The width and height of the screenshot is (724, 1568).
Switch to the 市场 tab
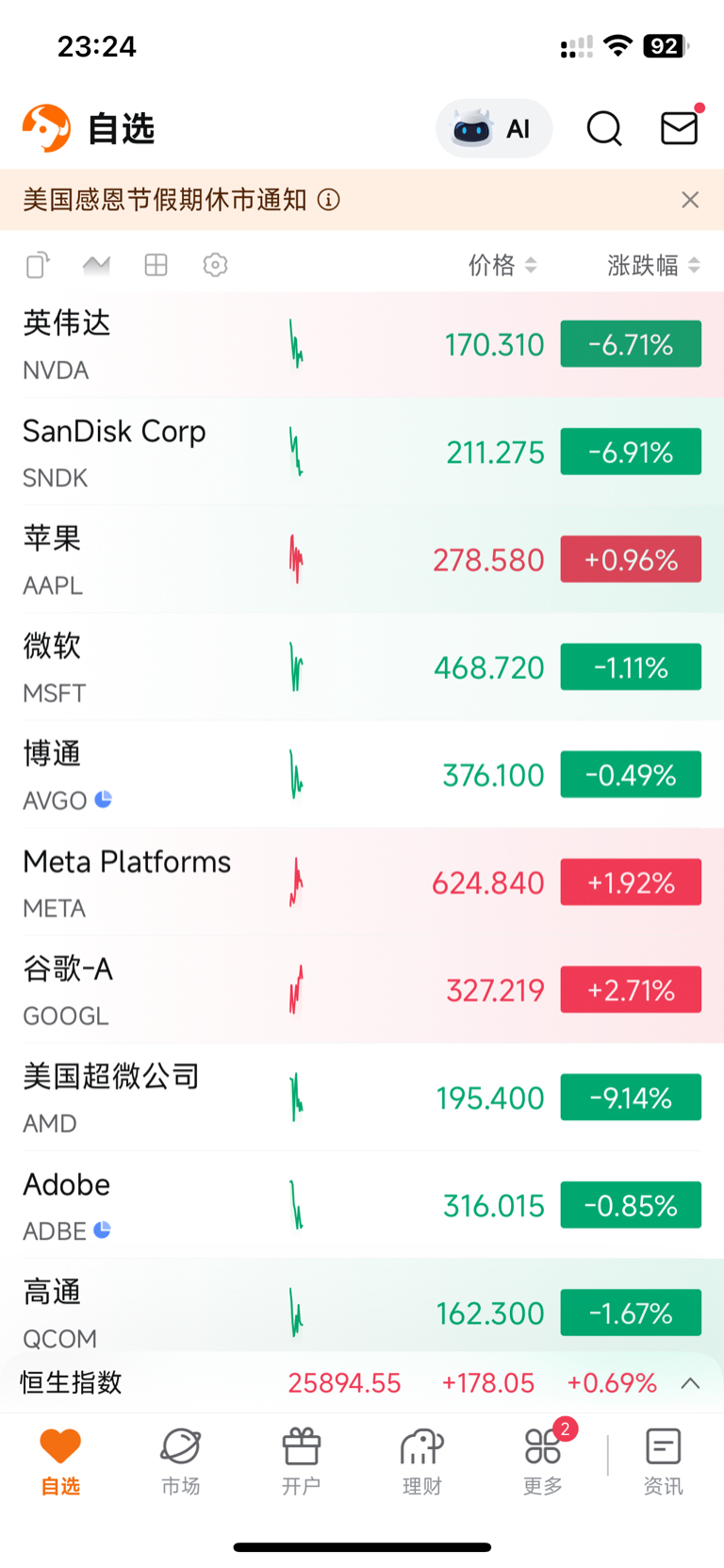coord(181,1461)
